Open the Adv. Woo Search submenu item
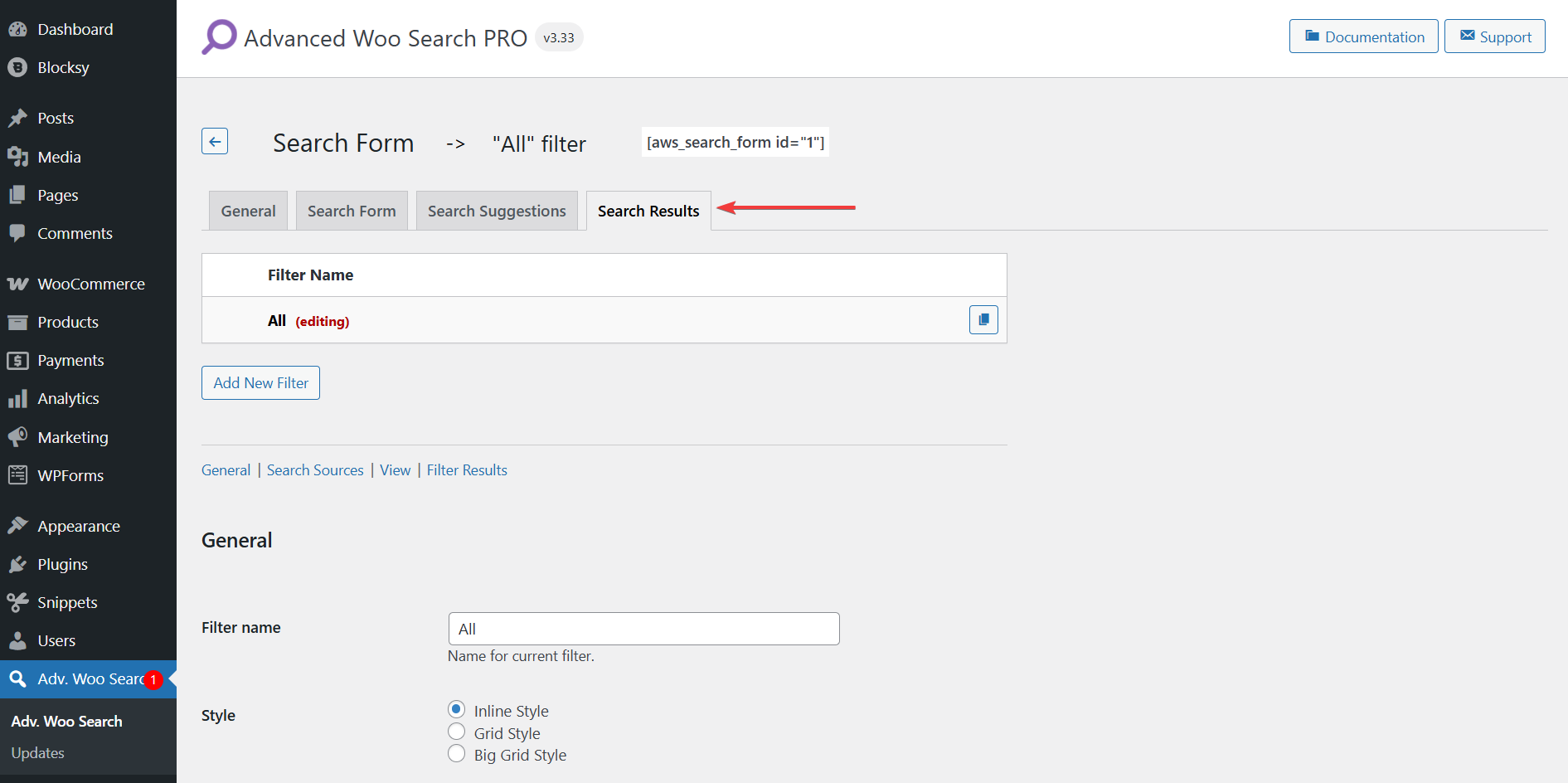The width and height of the screenshot is (1568, 783). tap(66, 722)
